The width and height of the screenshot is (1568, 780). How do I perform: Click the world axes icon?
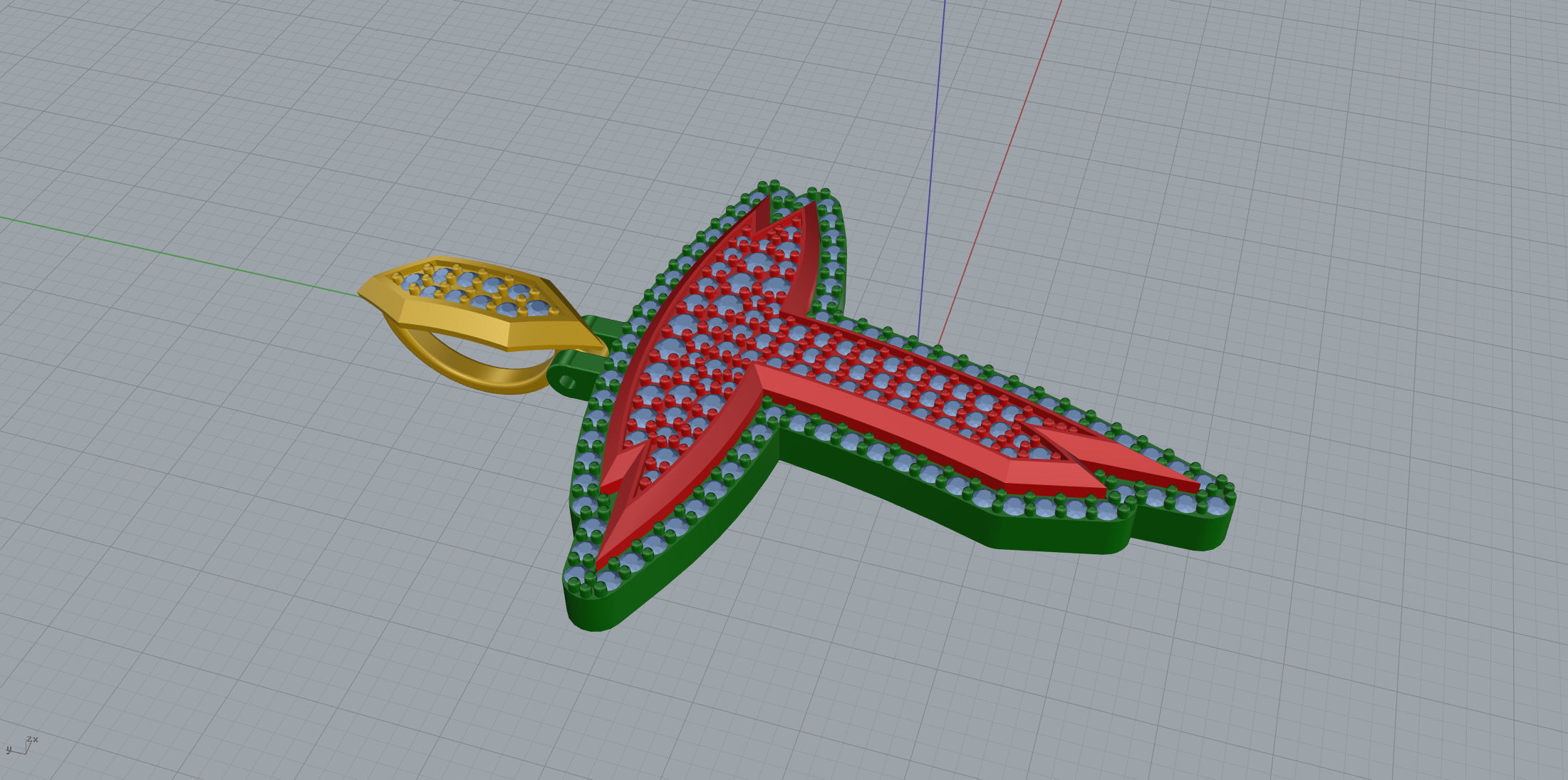(21, 745)
